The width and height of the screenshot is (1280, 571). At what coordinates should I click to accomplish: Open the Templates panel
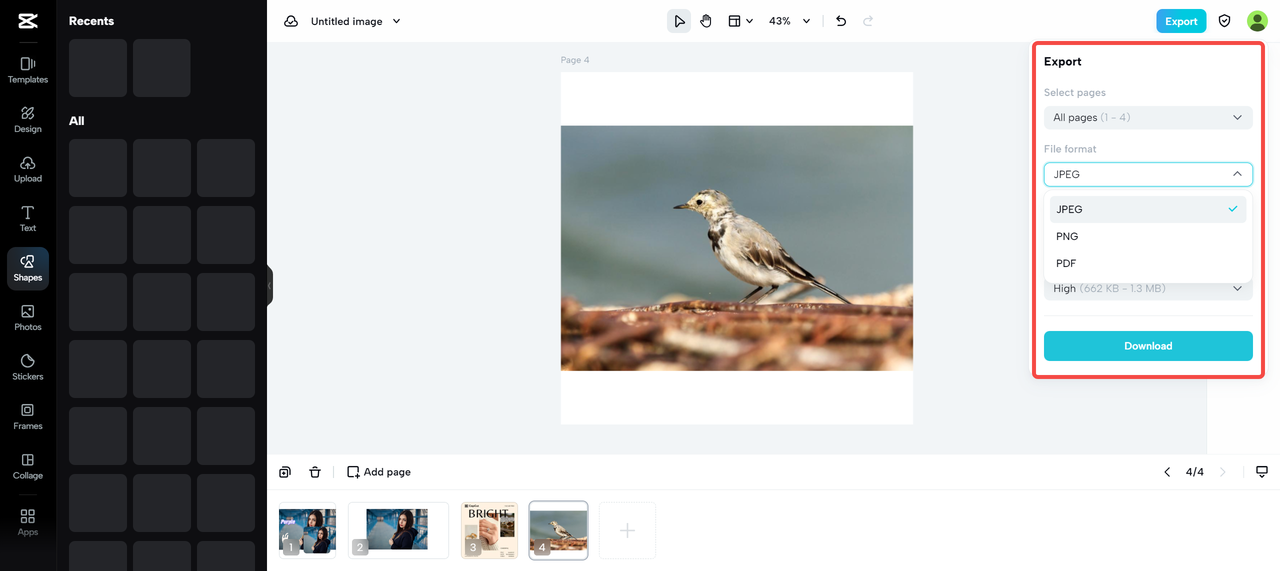(x=28, y=70)
